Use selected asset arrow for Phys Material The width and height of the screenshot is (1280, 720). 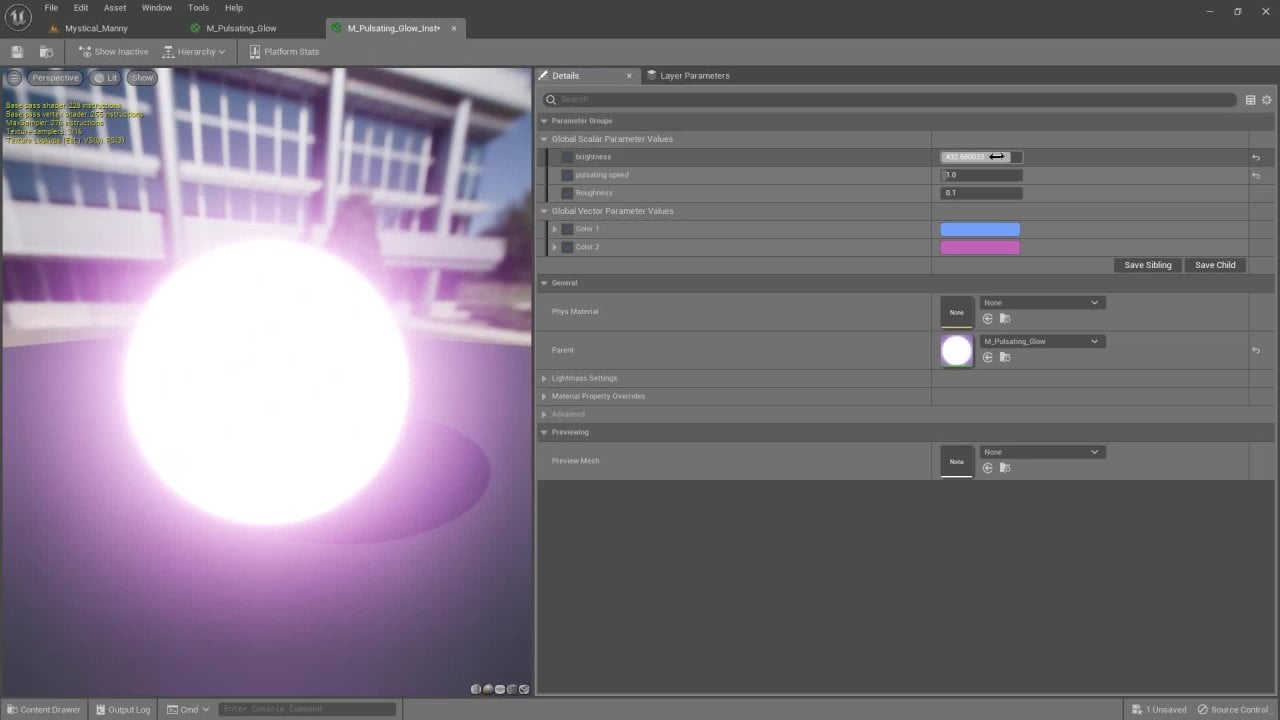[x=988, y=319]
